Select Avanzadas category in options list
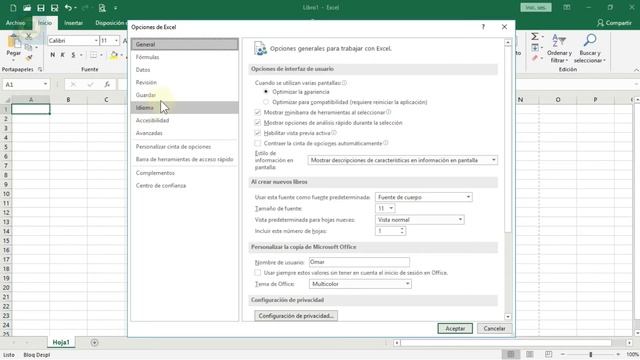 tap(184, 133)
